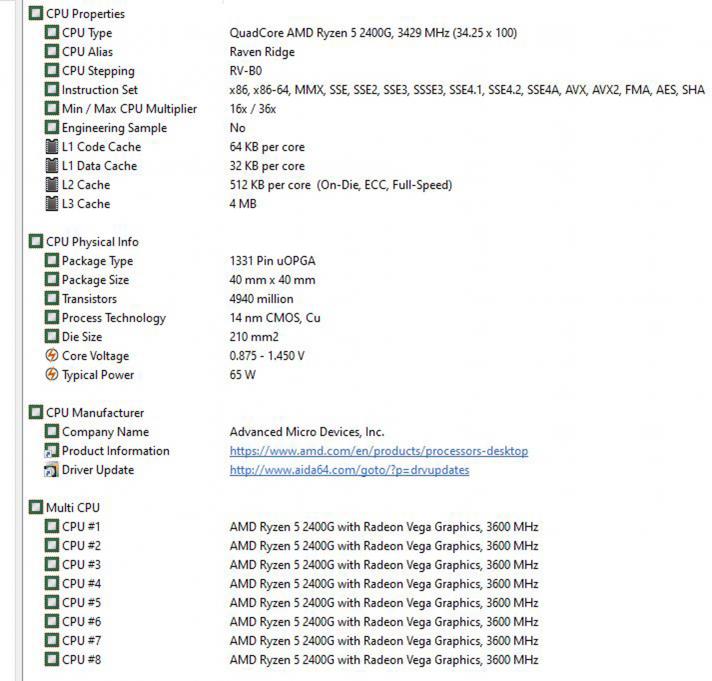Click the Engineering Sample row icon

tap(52, 128)
